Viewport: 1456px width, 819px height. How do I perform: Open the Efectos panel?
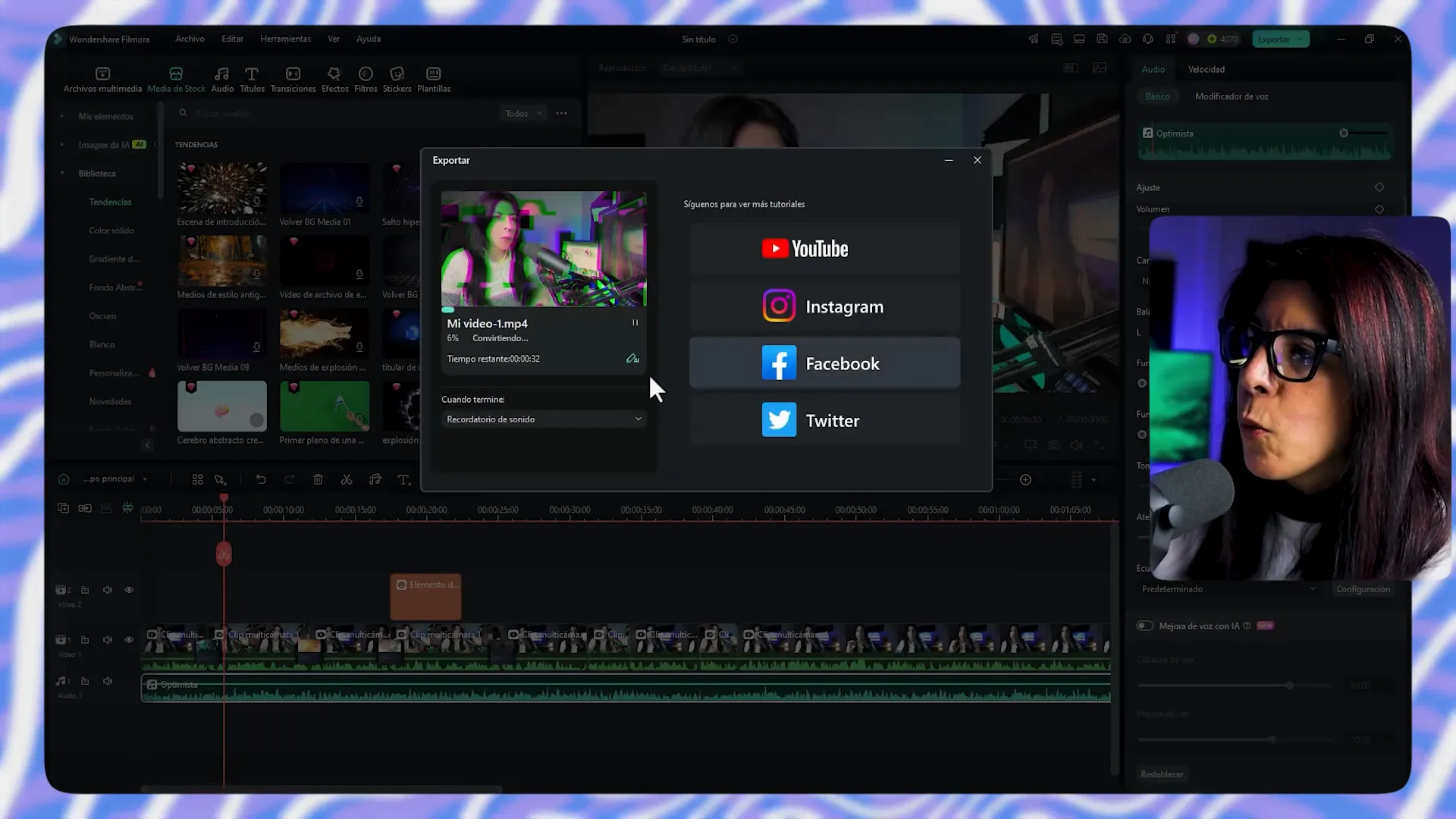334,80
